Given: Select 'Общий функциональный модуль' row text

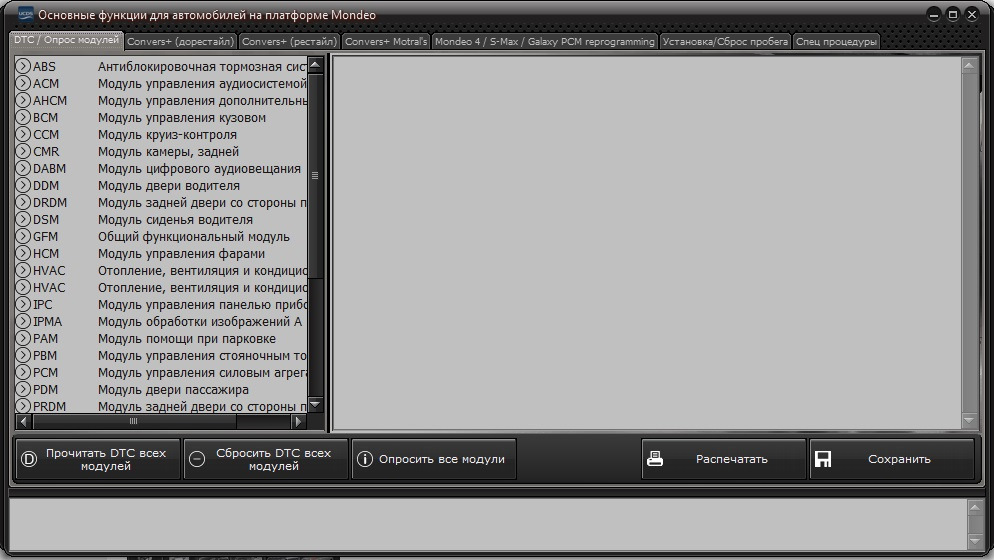Looking at the screenshot, I should (x=193, y=237).
